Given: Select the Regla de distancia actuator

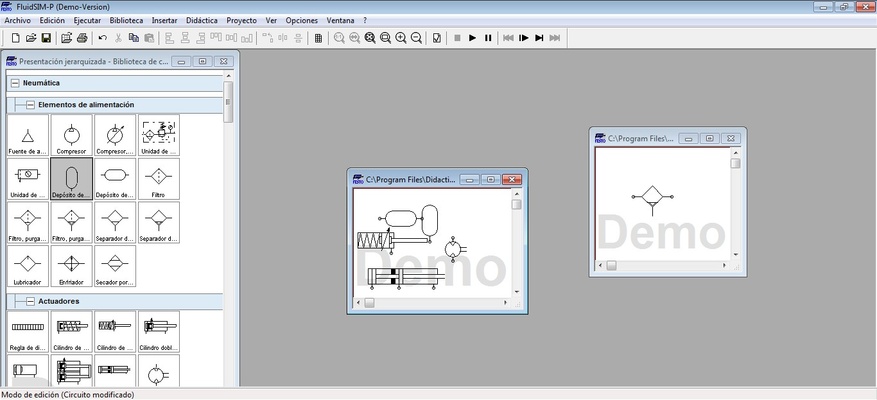Looking at the screenshot, I should (27, 330).
